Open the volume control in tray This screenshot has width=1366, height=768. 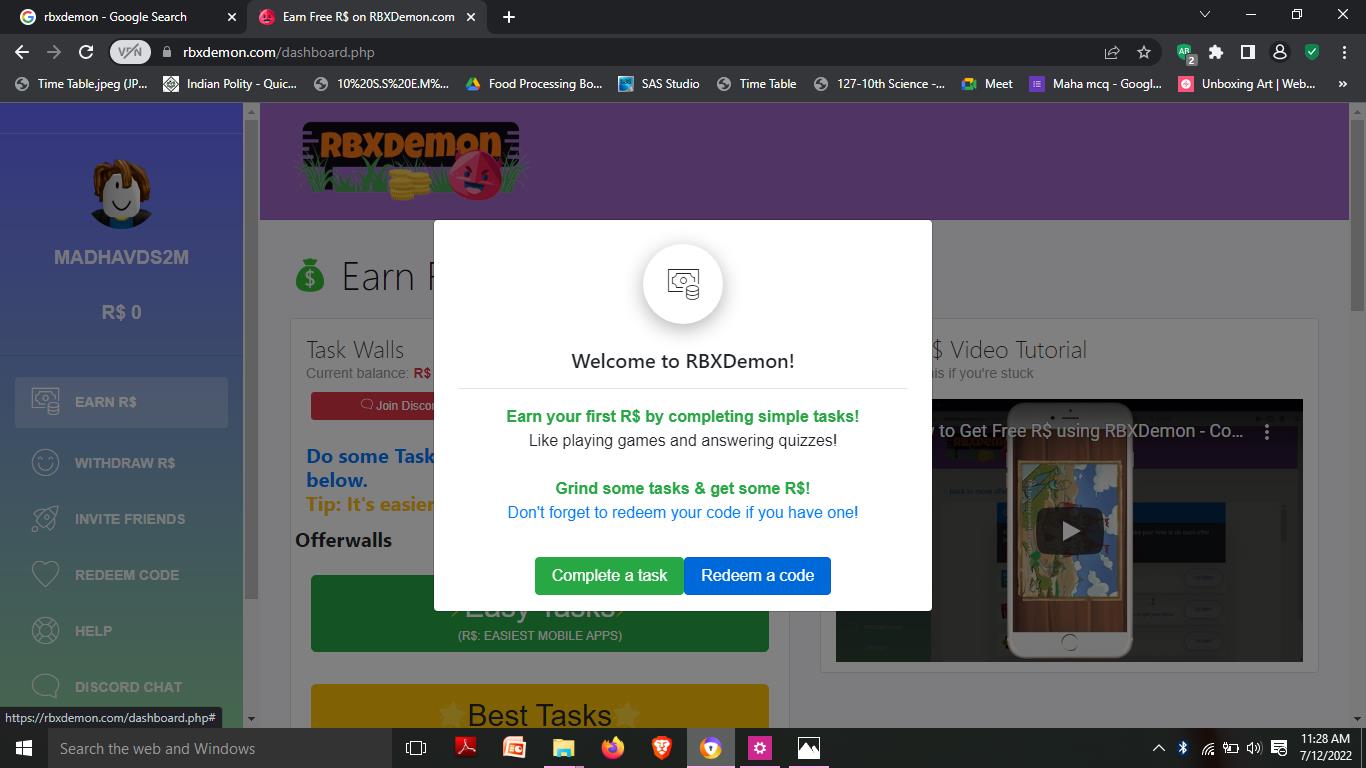1254,748
